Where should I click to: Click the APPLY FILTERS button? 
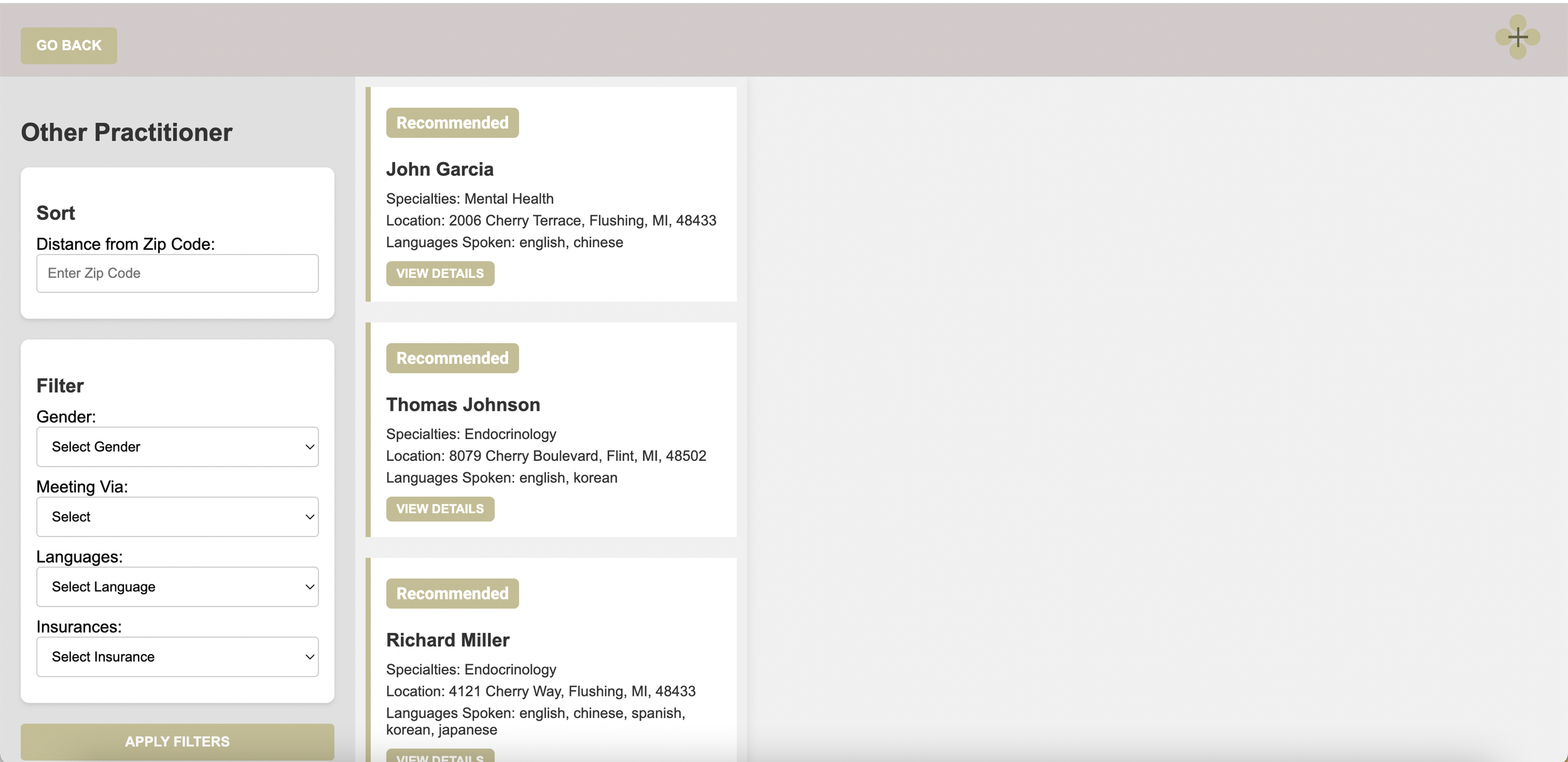coord(177,741)
